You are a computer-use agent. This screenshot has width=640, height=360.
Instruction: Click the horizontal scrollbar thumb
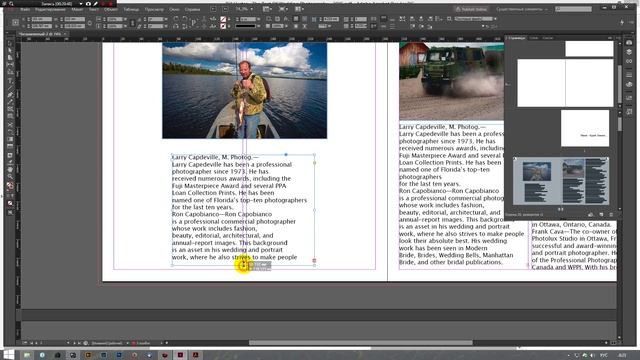click(360, 343)
